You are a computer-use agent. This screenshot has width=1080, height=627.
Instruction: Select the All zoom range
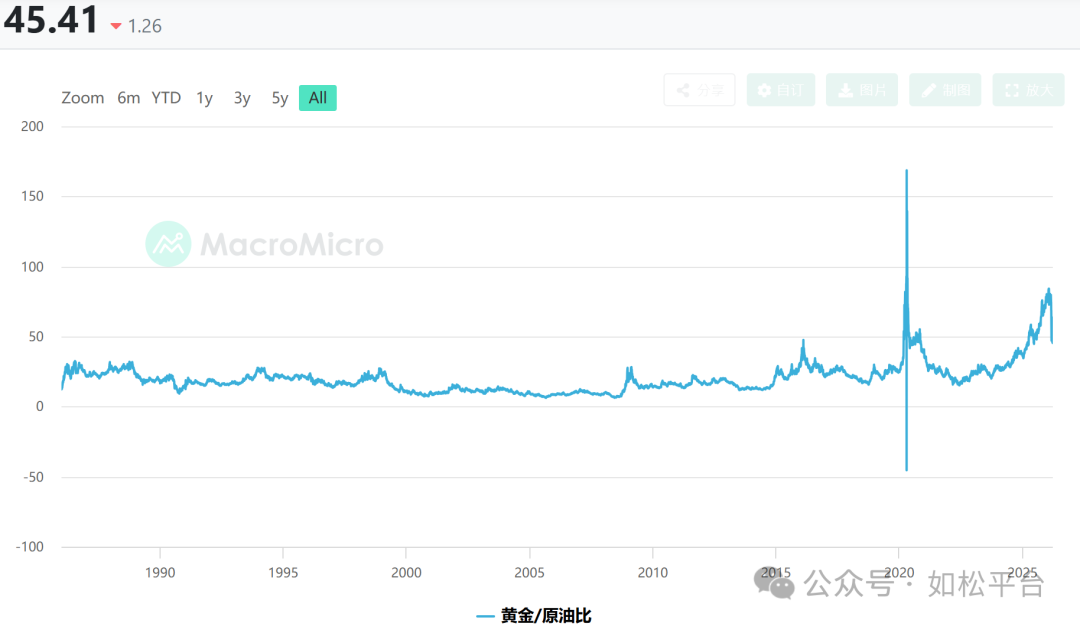[318, 98]
